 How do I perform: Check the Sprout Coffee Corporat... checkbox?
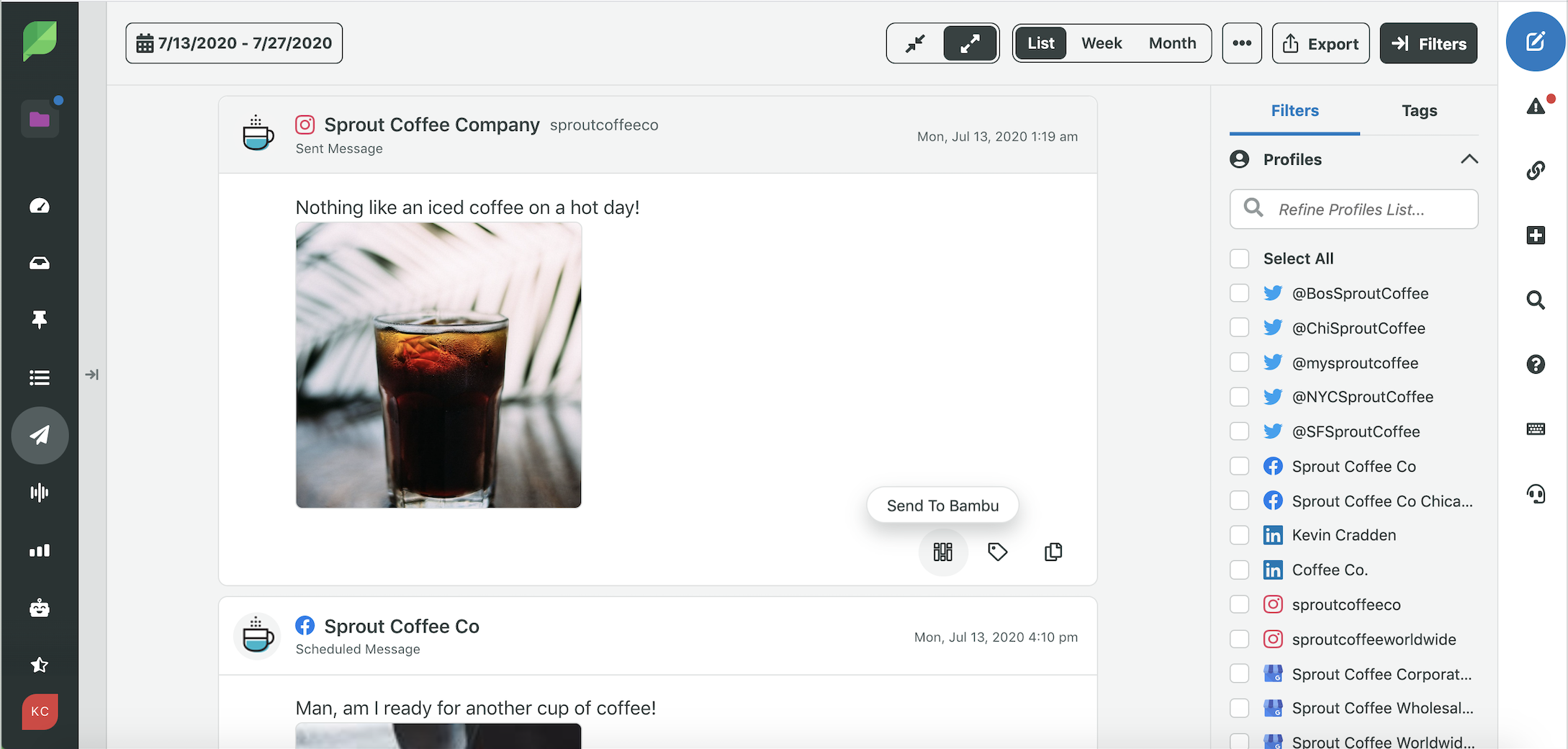pos(1239,673)
